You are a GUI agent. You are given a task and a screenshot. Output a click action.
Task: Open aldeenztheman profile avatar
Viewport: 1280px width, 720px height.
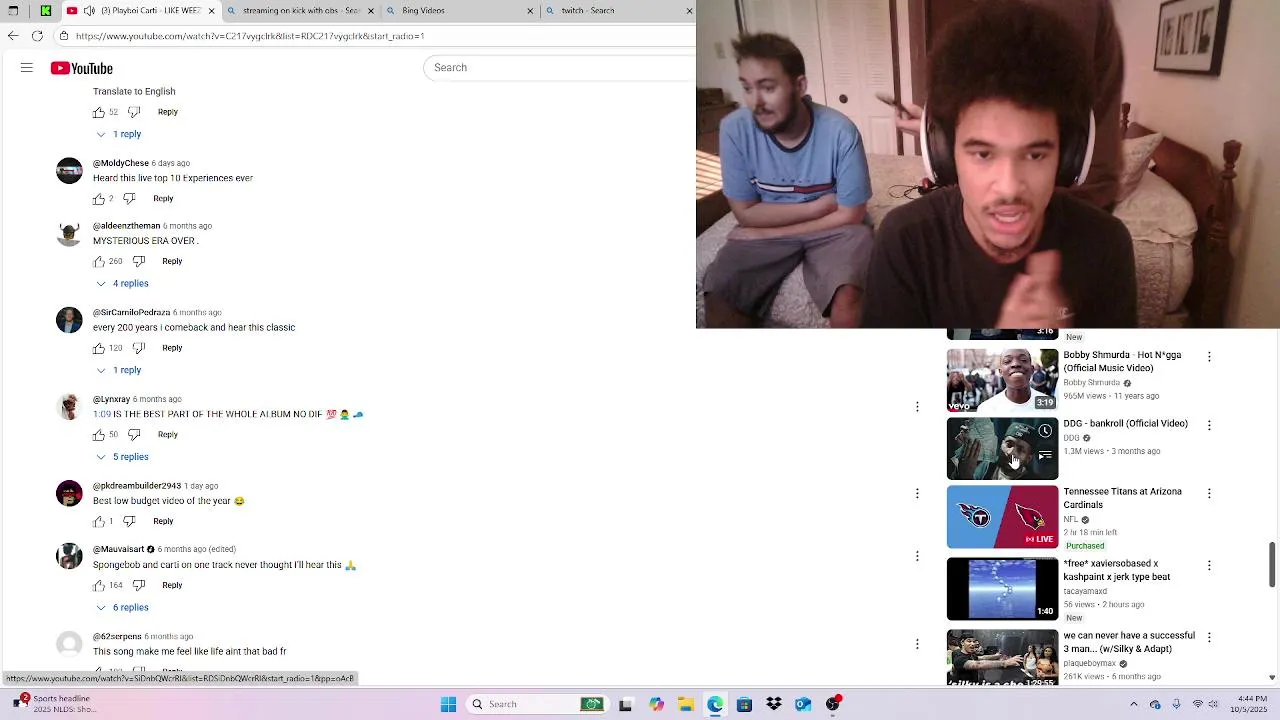(69, 234)
